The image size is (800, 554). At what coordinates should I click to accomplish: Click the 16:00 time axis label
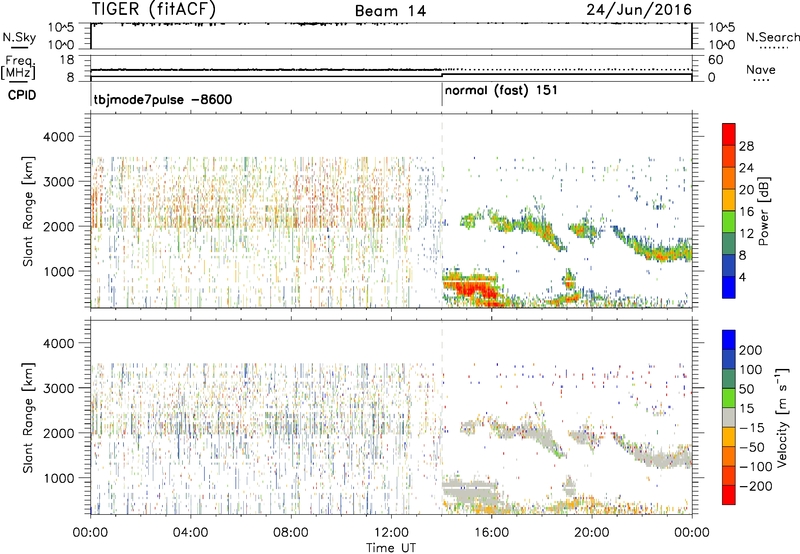click(491, 533)
